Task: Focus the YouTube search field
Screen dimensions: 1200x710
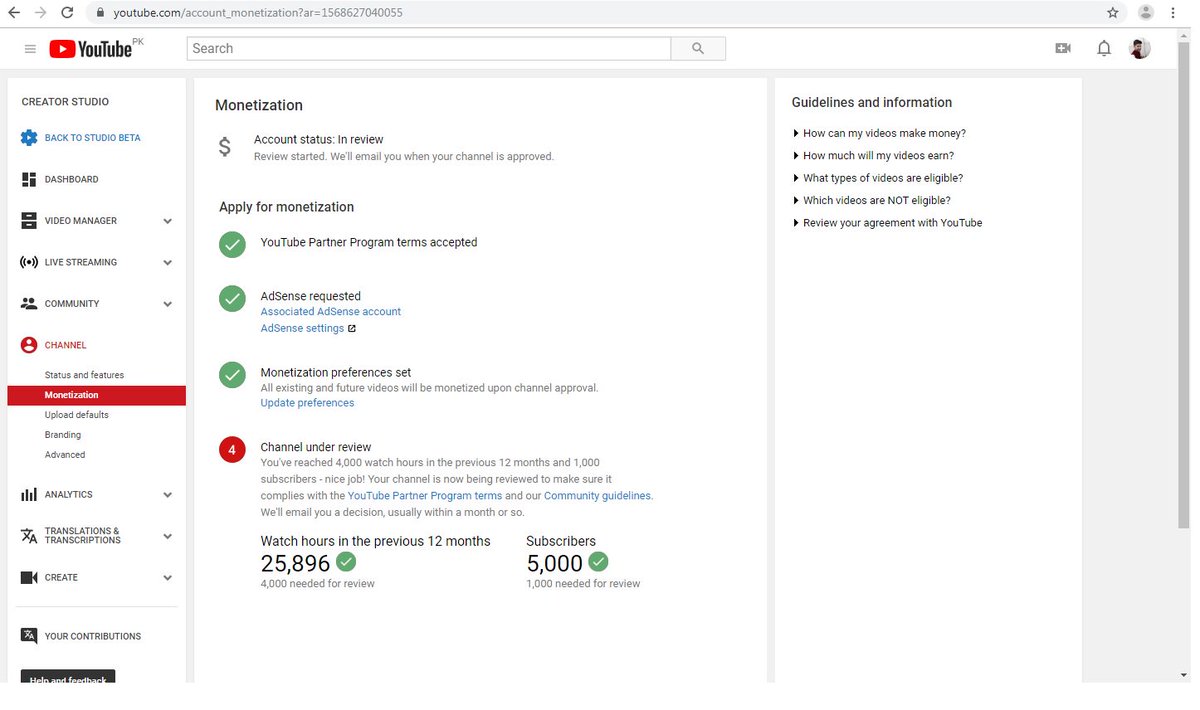Action: [429, 48]
